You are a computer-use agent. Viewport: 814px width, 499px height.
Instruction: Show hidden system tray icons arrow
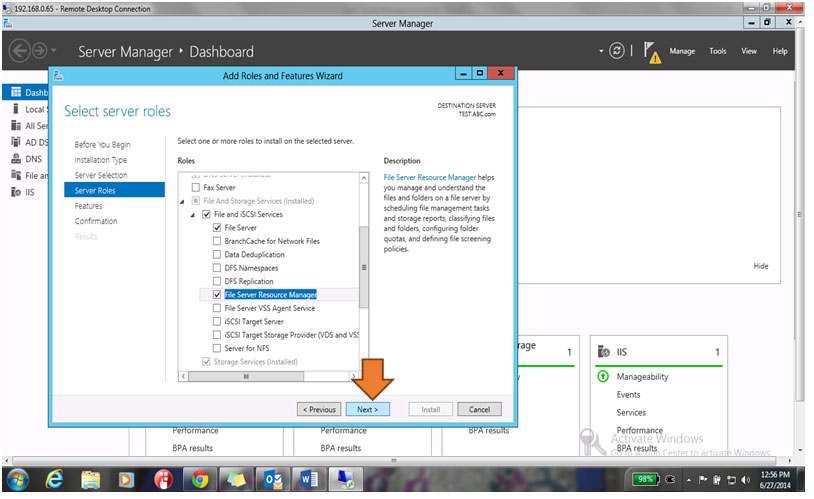(x=689, y=480)
